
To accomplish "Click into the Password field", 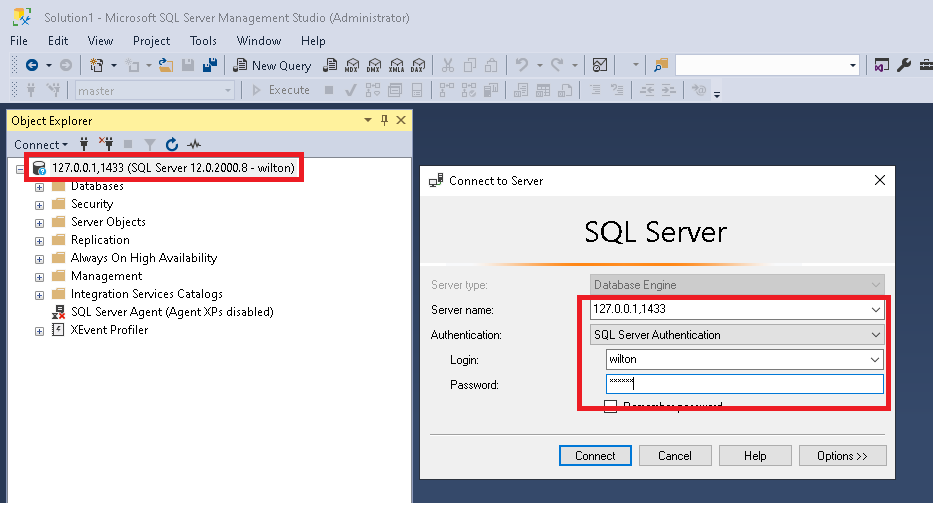I will (744, 384).
